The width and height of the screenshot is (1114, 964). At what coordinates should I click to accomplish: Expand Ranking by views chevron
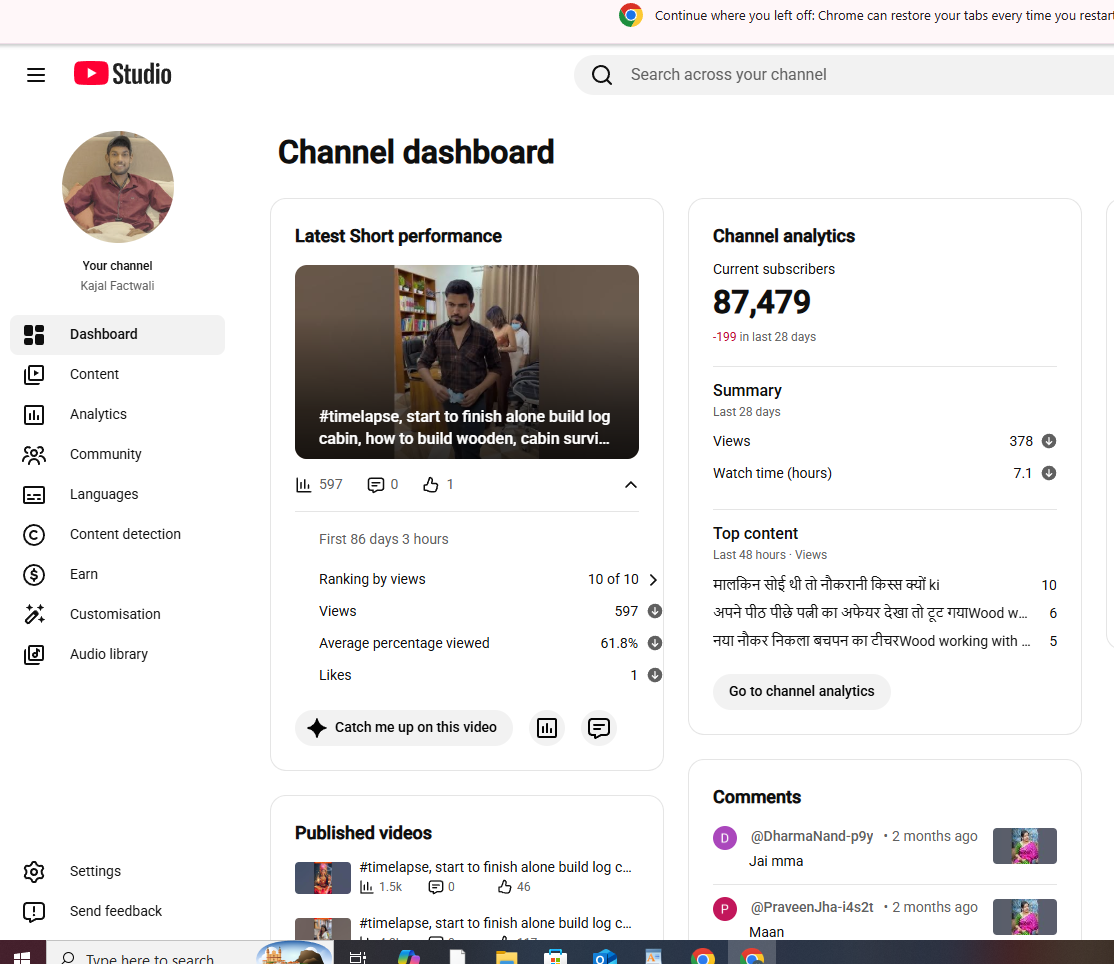654,580
